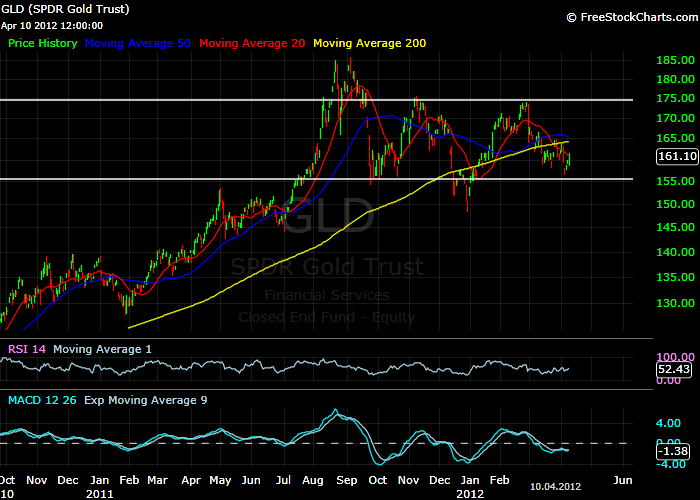
Task: Click the Apr time axis label
Action: [x=191, y=480]
